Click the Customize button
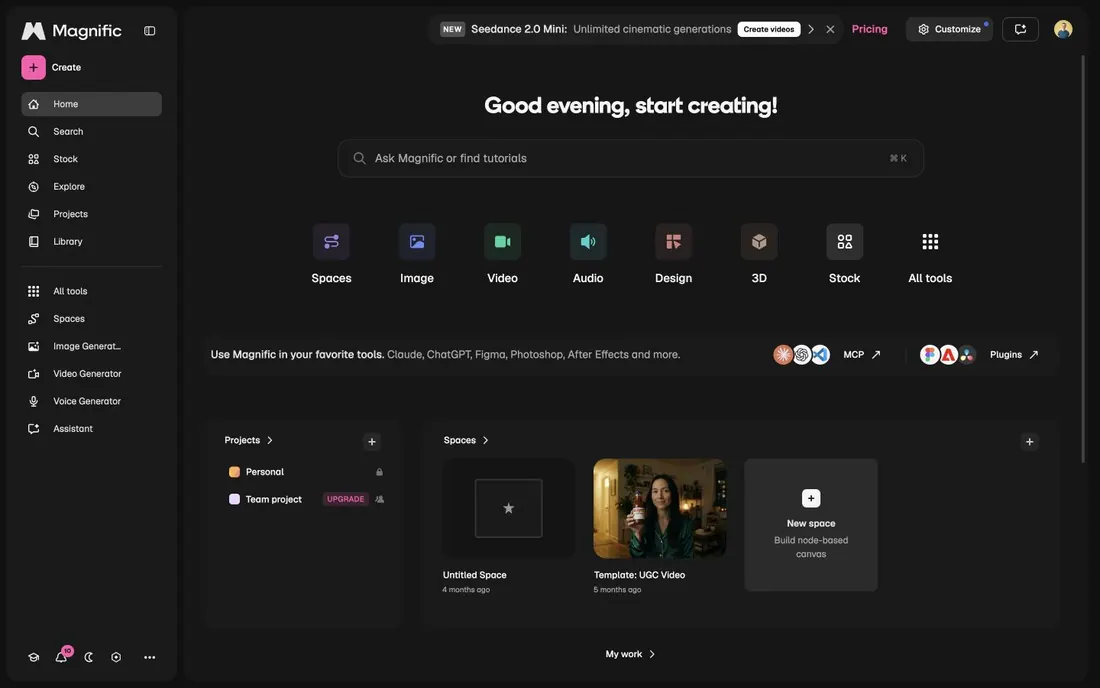 949,29
